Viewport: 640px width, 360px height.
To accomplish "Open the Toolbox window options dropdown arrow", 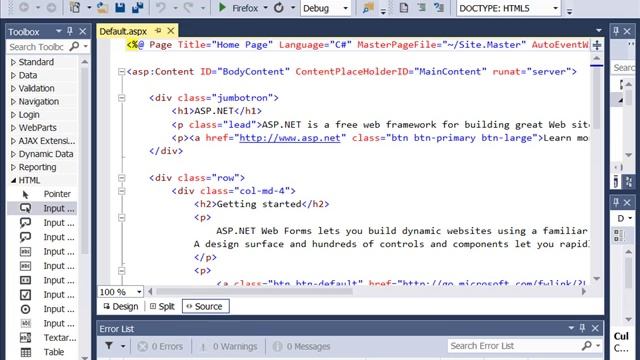I will coord(58,31).
